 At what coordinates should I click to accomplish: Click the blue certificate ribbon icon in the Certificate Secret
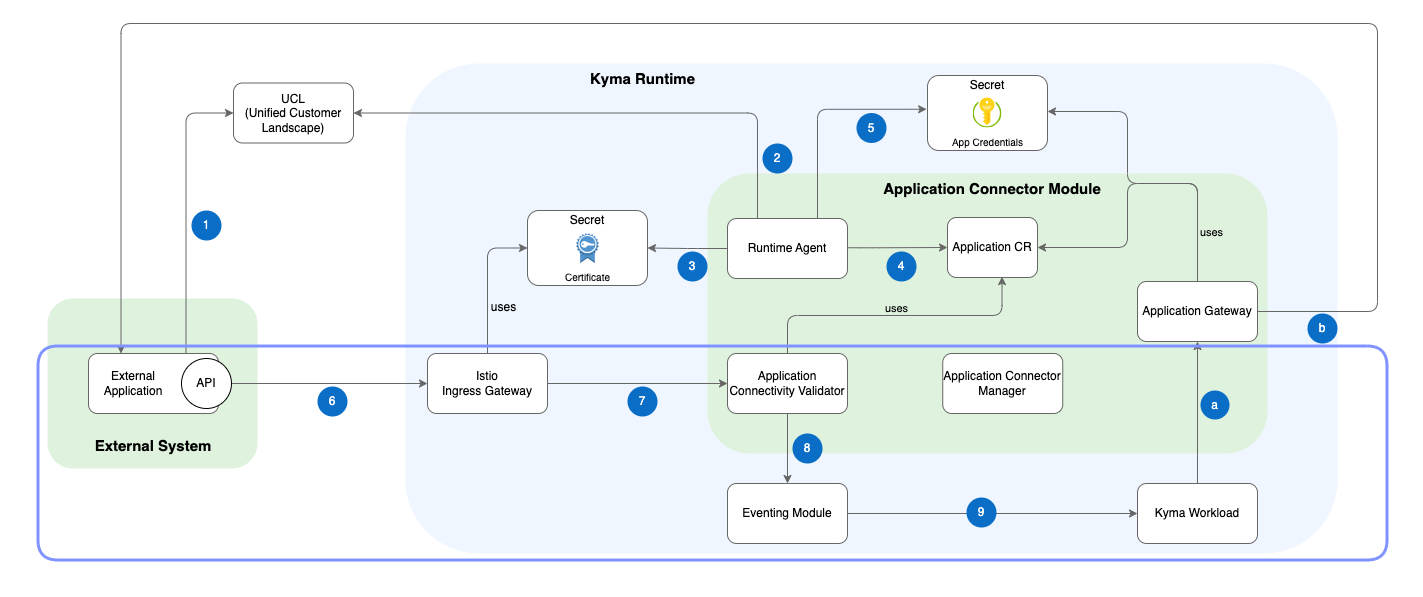tap(587, 247)
